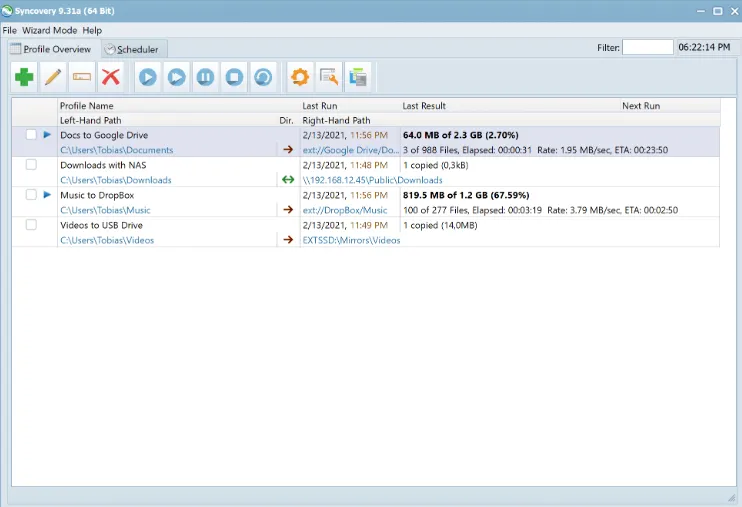
Task: Select profile name Downloads with NAS
Action: [x=103, y=165]
